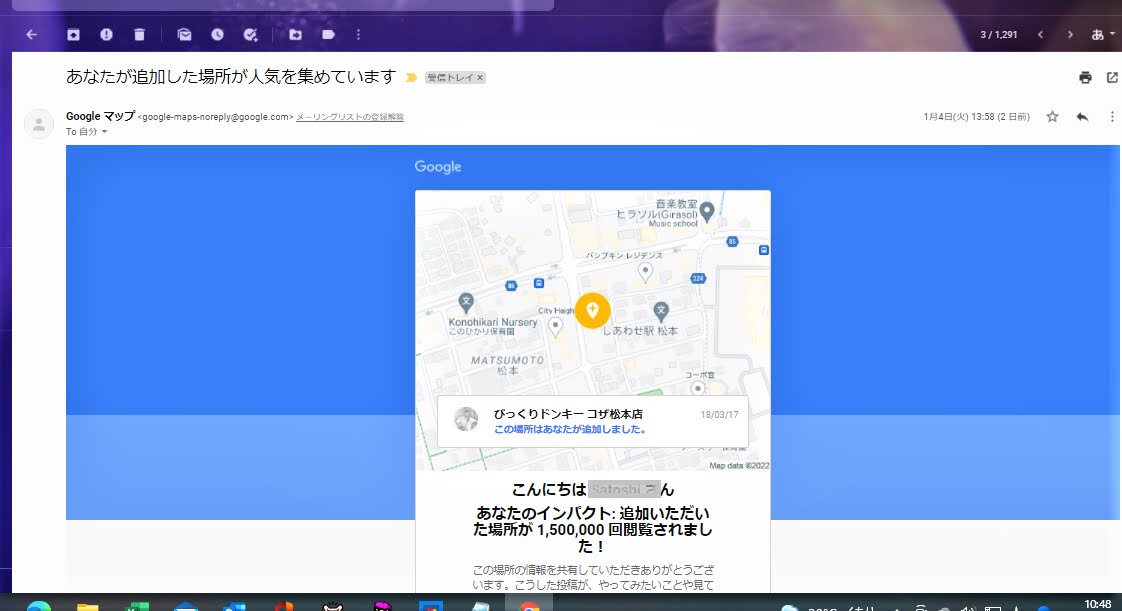This screenshot has width=1122, height=611.
Task: Open the Labels tag icon
Action: click(x=328, y=34)
